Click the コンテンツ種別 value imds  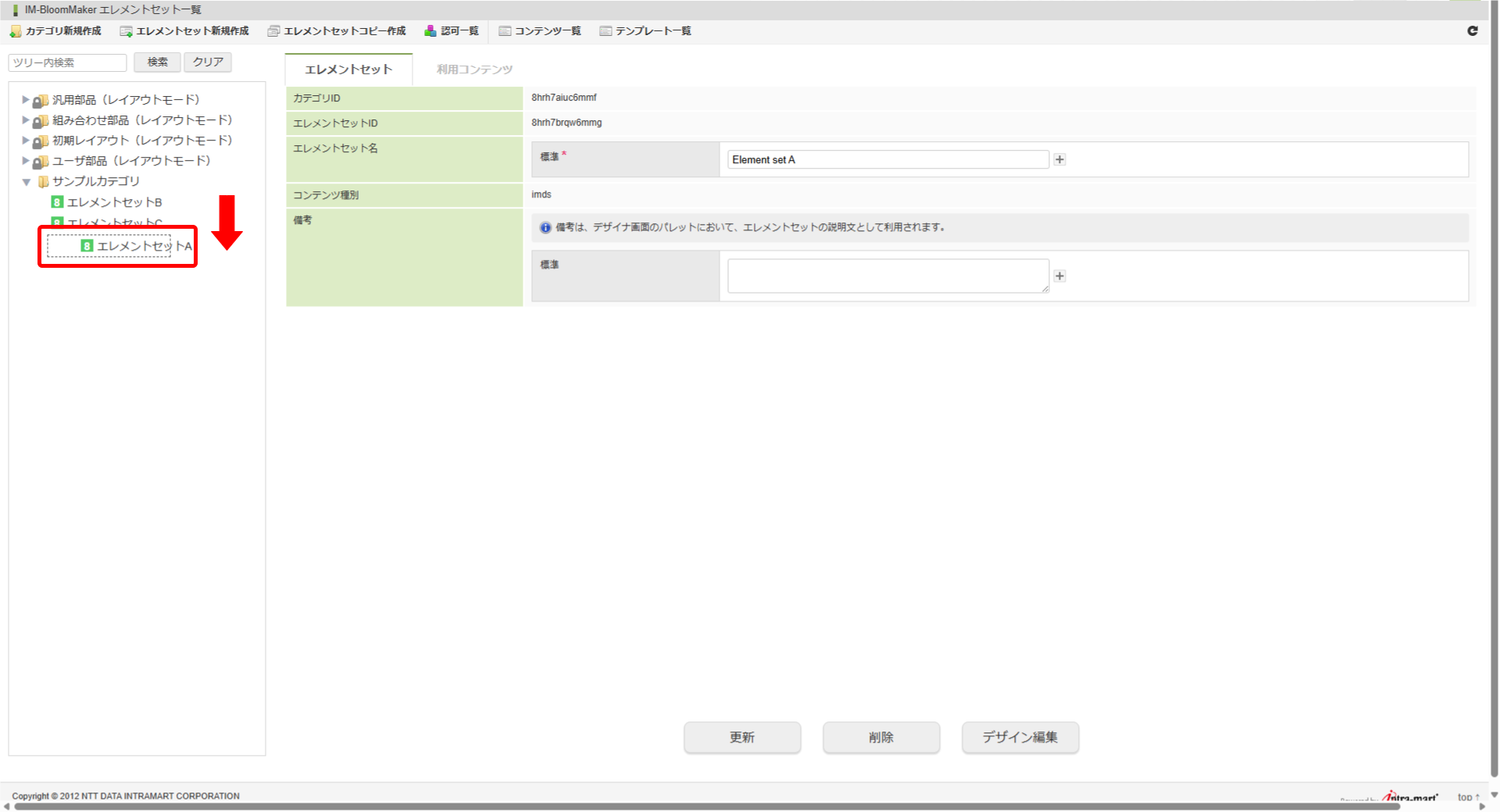(x=541, y=194)
